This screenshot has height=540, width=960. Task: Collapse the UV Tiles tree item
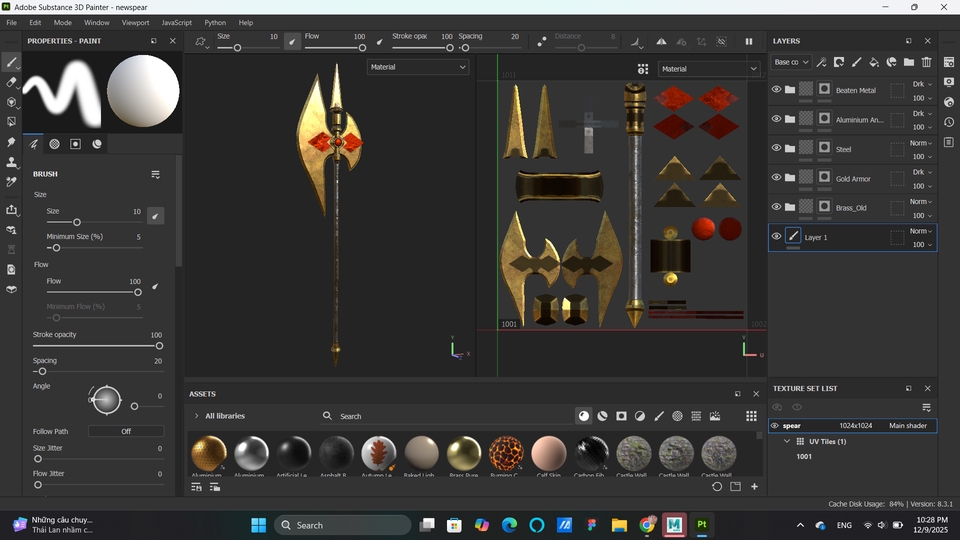tap(787, 441)
